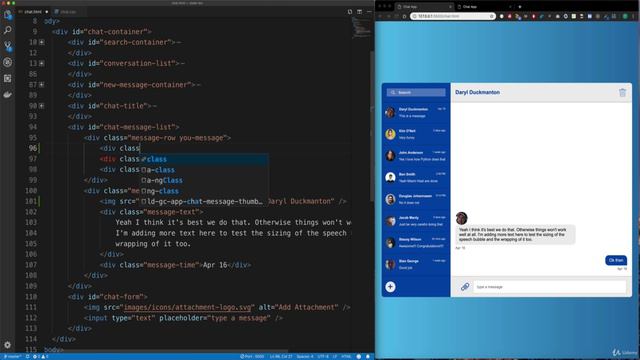Click the paperclip attachment icon in chat form
The width and height of the screenshot is (640, 360).
pos(464,287)
